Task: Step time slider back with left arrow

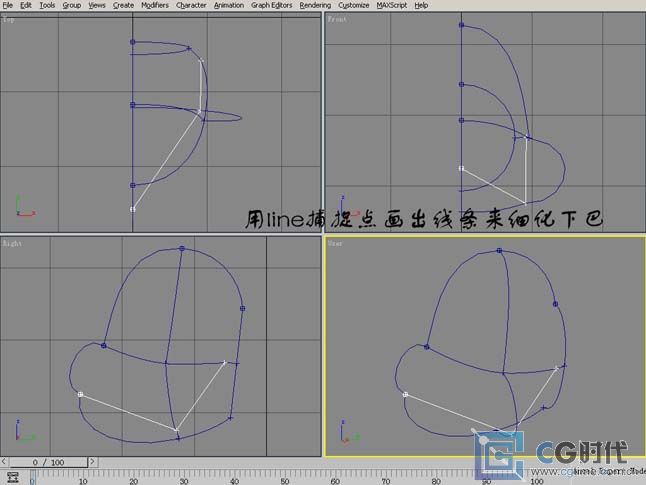Action: click(4, 462)
